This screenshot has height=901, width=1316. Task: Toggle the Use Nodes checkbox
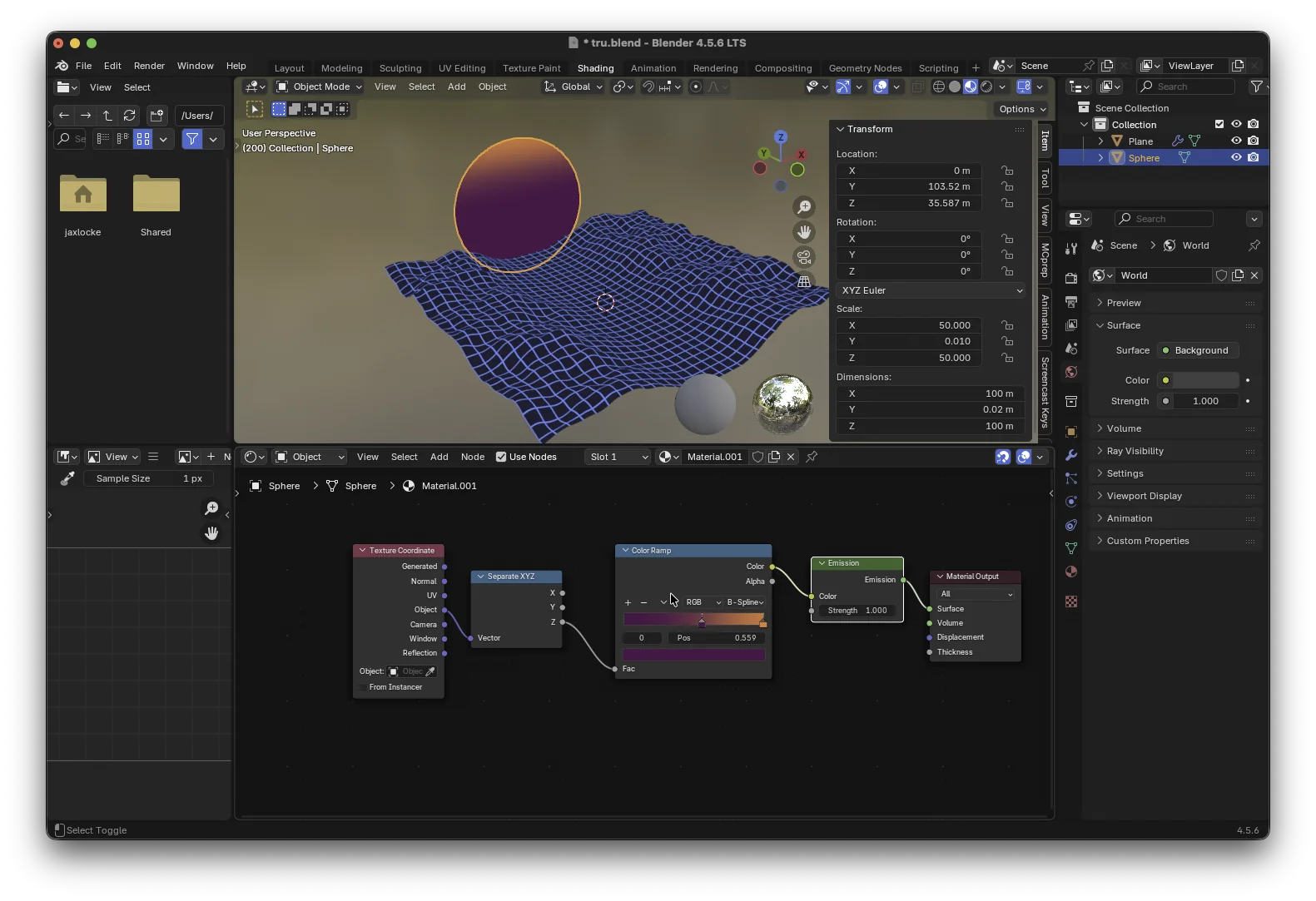501,457
